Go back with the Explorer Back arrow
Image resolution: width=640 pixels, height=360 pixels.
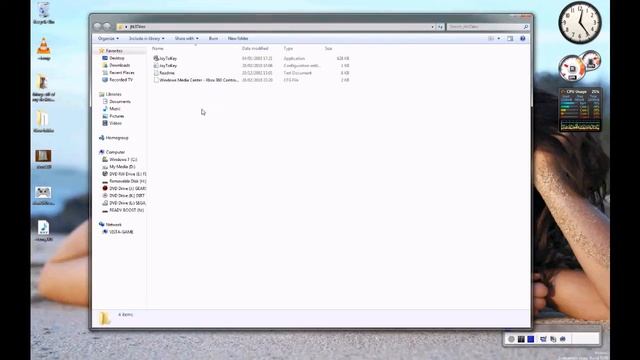(x=97, y=27)
